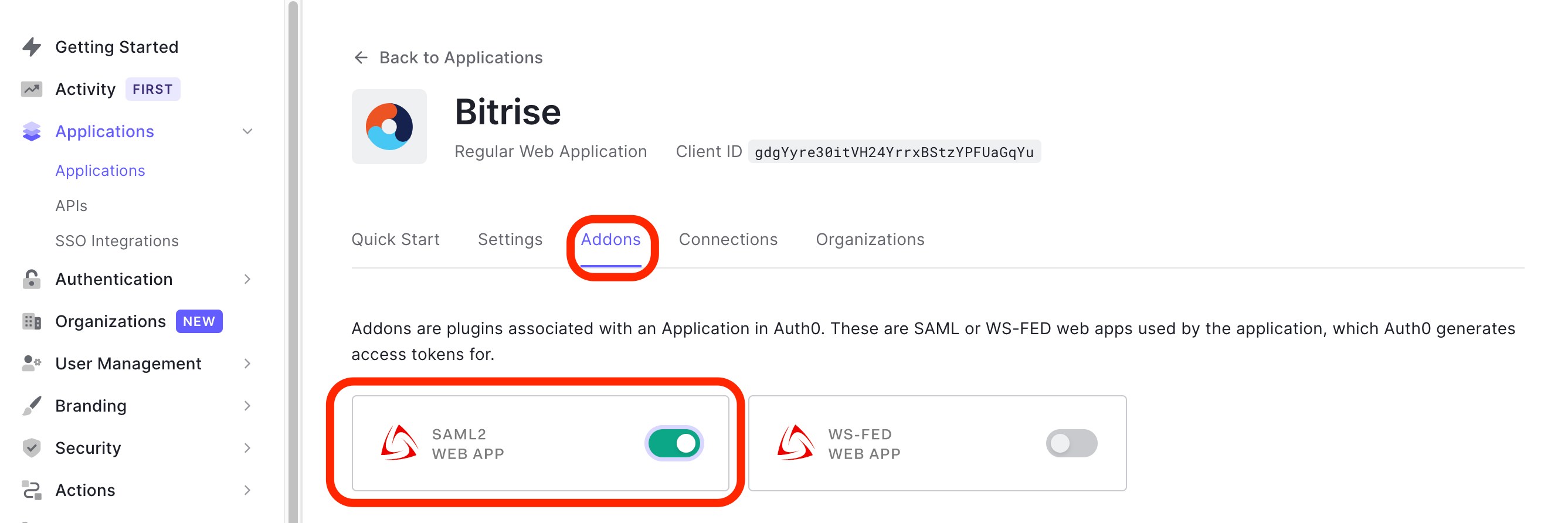Click the Client ID value field

click(x=894, y=152)
